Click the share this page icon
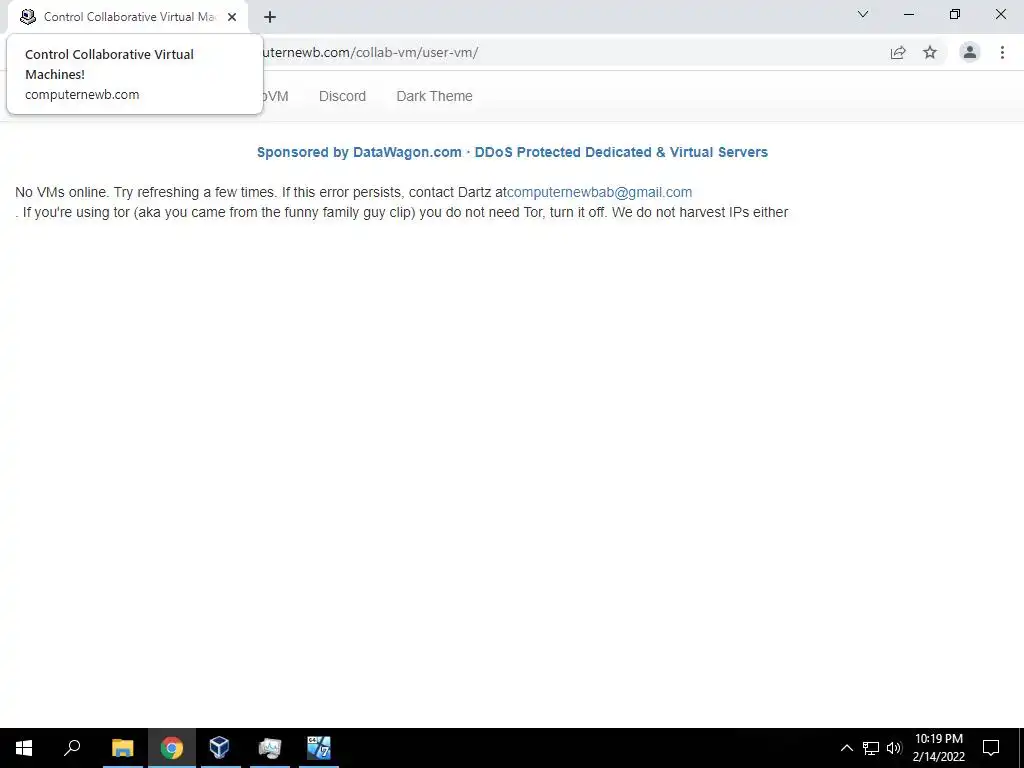1024x768 pixels. [898, 53]
